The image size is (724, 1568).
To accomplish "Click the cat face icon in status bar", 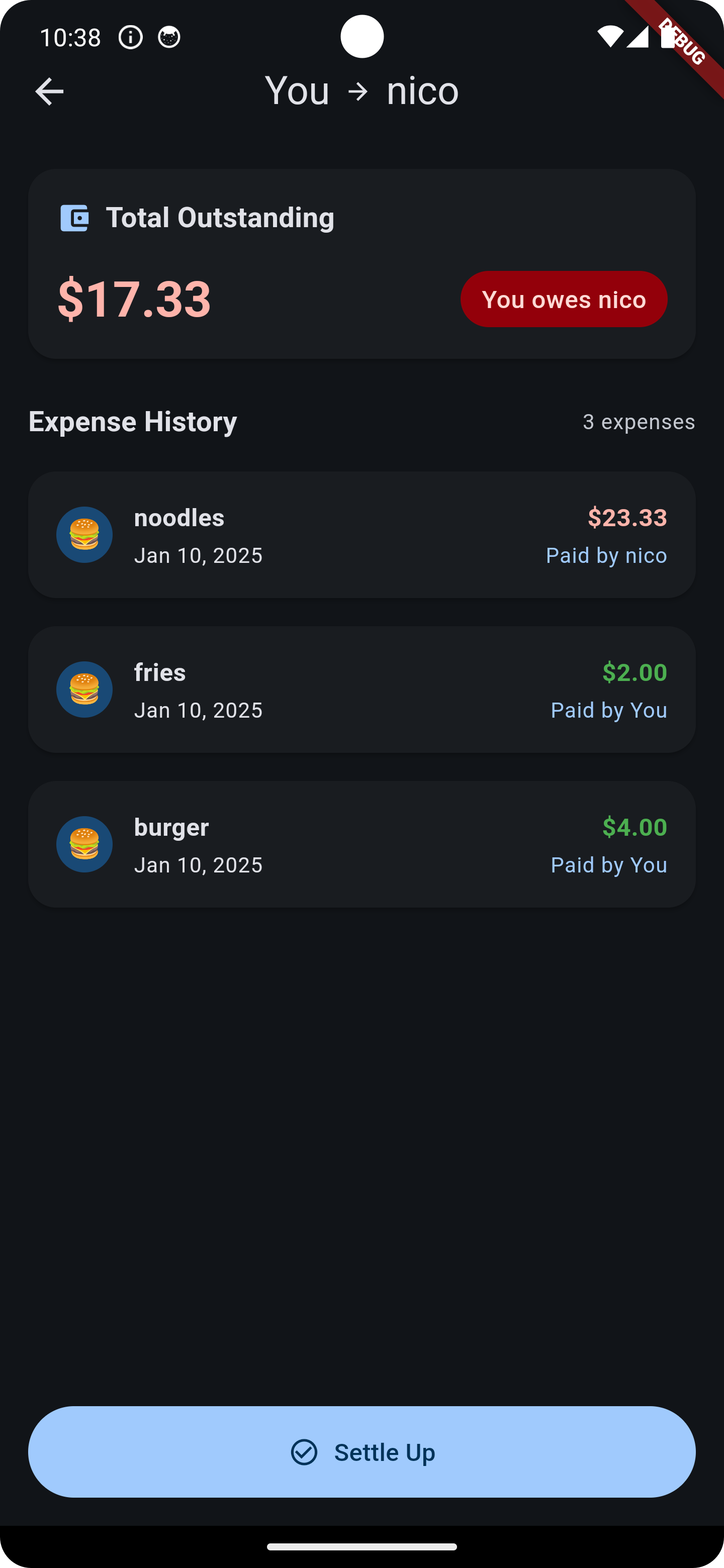I will click(168, 38).
